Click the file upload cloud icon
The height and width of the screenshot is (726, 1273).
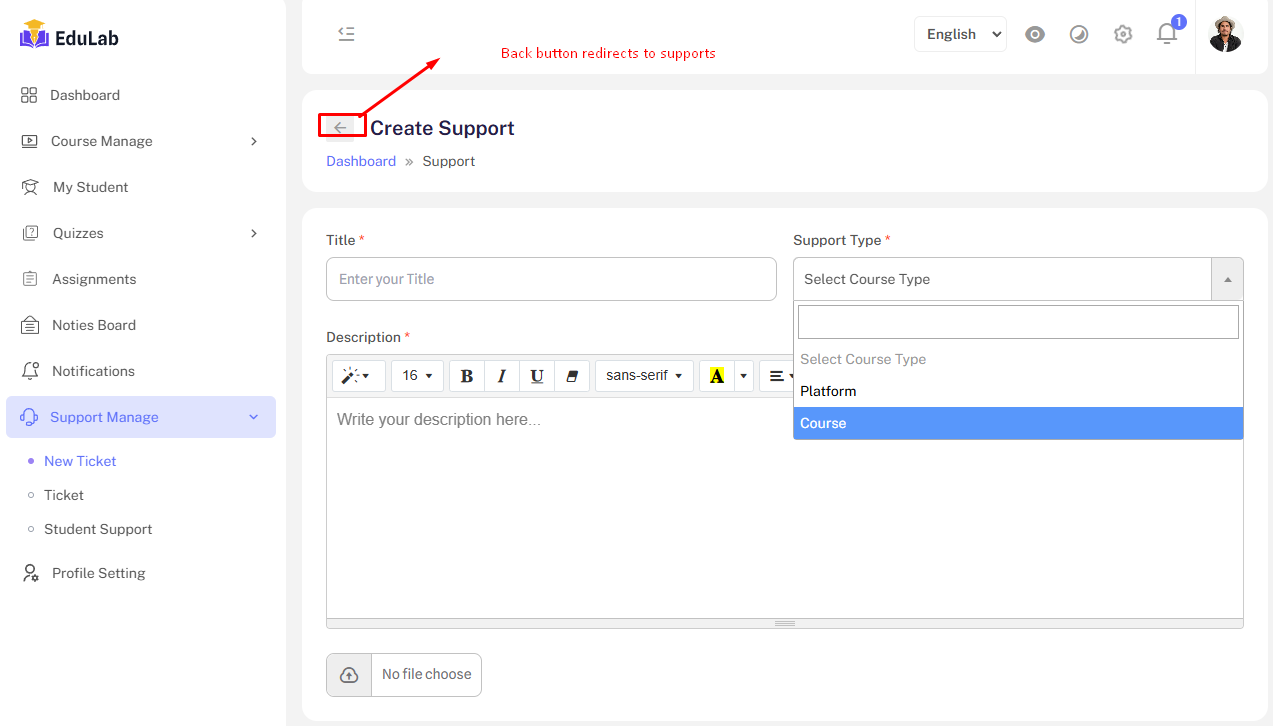point(349,675)
